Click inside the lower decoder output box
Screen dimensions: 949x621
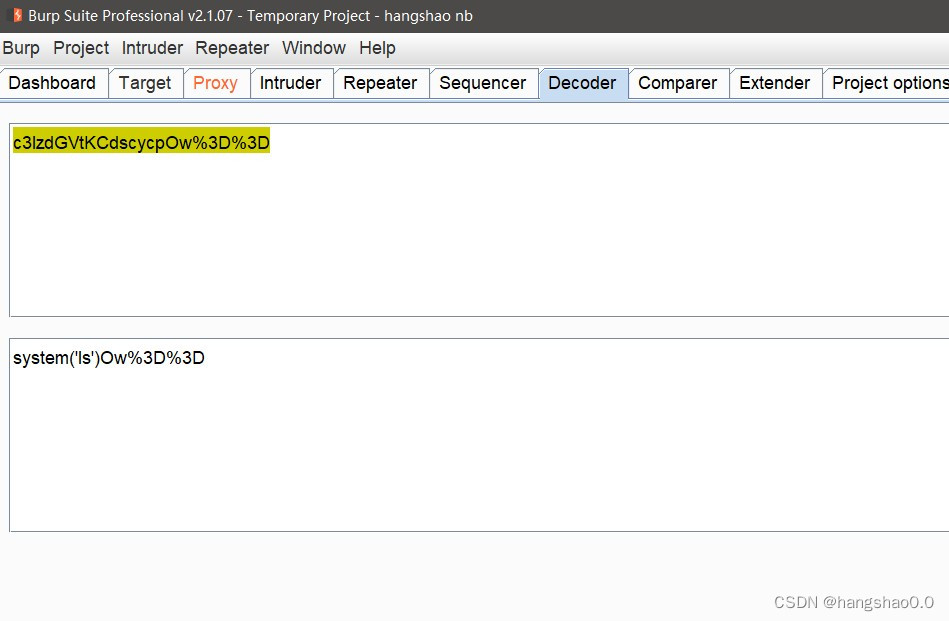click(479, 435)
